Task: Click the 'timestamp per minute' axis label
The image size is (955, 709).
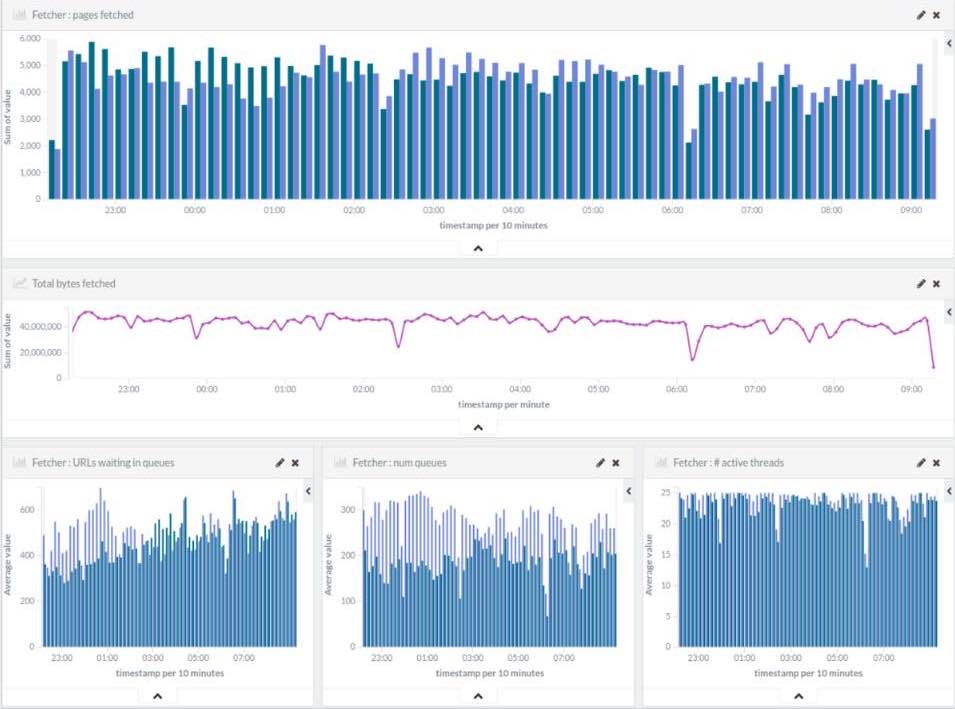Action: coord(504,404)
